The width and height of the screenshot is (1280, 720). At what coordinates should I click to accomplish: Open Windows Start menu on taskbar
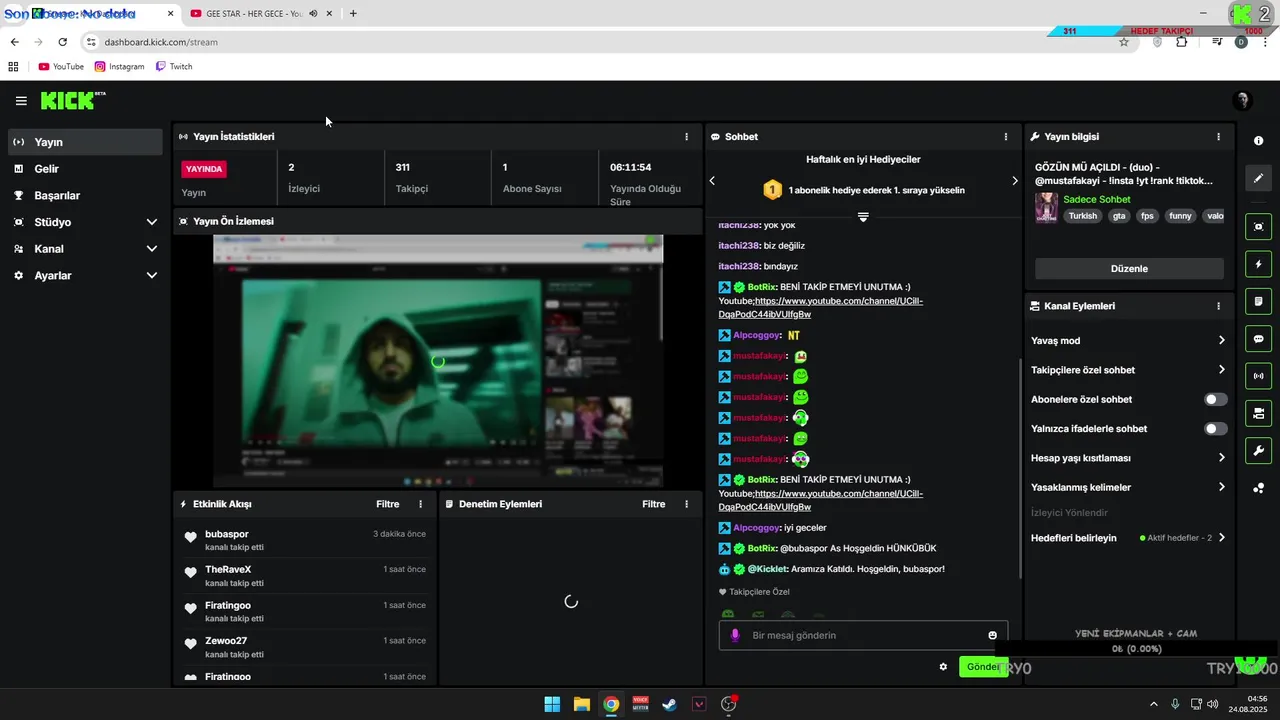coord(552,704)
